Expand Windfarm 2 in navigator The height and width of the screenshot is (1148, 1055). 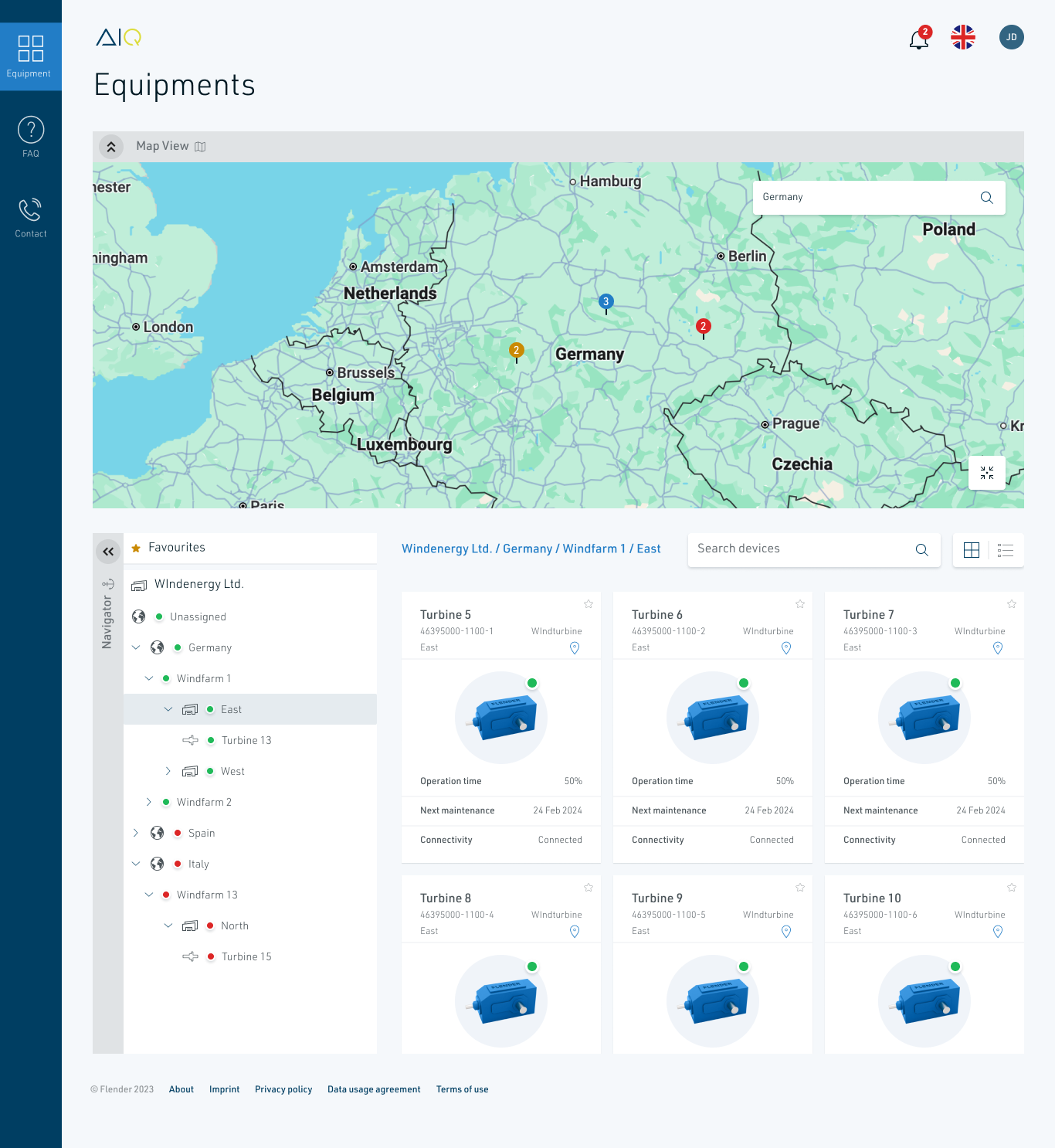[149, 802]
